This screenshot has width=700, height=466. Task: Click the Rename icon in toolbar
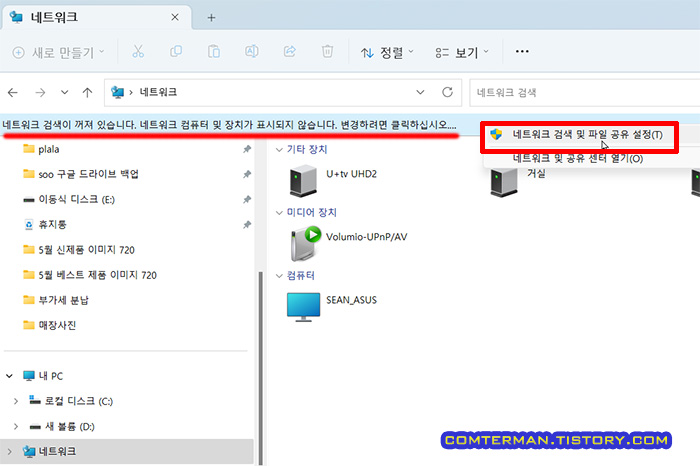[251, 52]
